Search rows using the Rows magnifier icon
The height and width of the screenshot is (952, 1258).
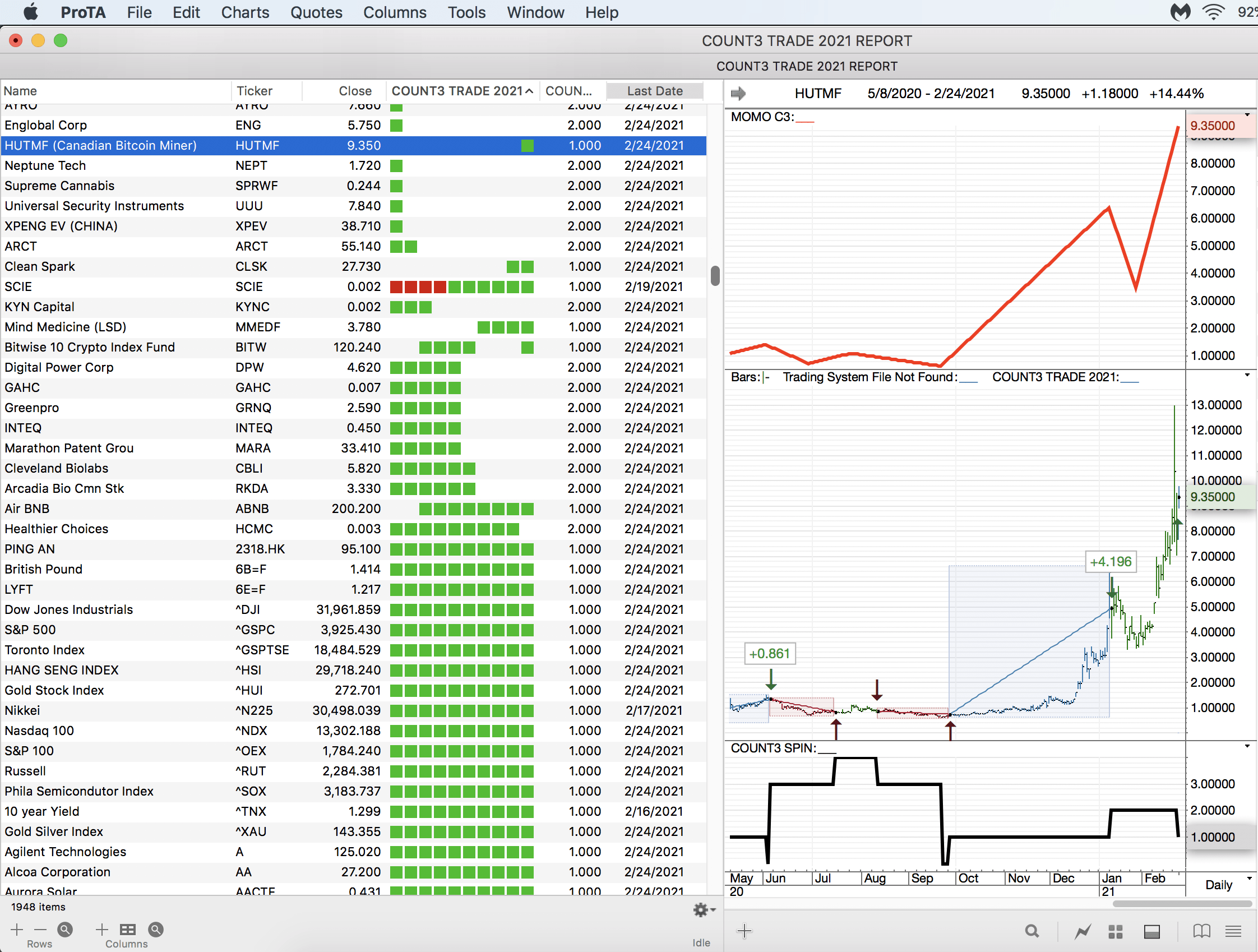65,929
